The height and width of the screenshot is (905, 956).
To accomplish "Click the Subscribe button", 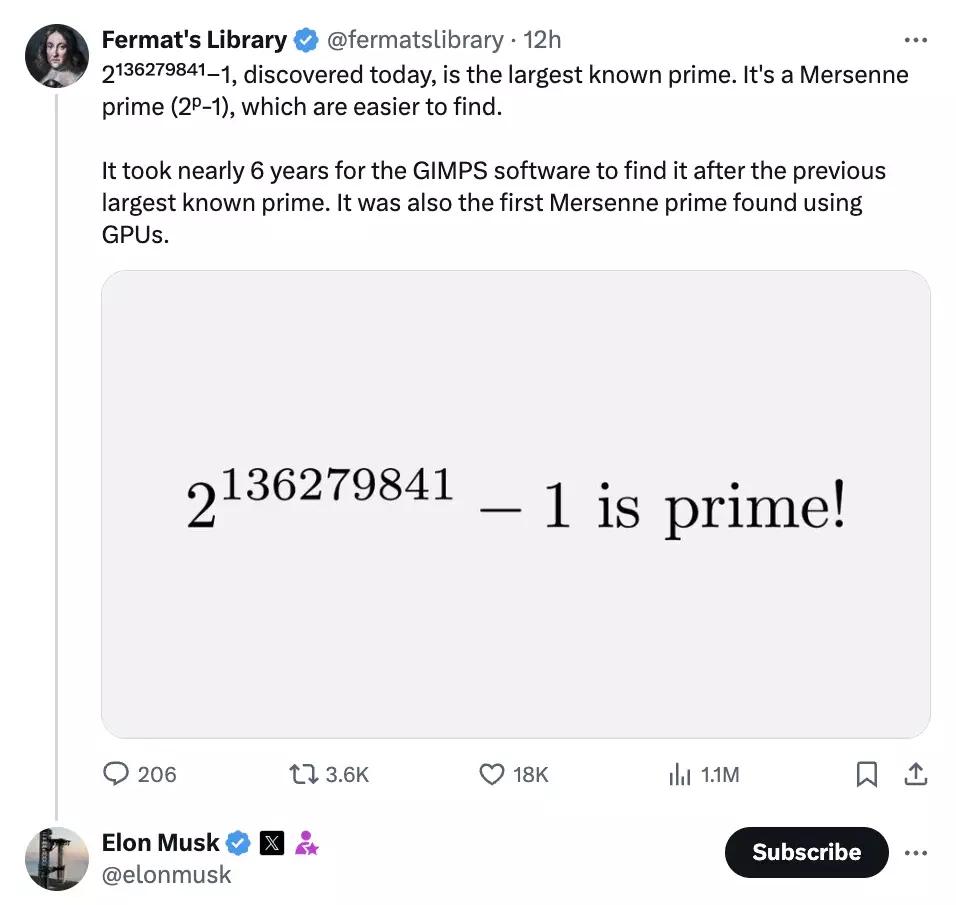I will pyautogui.click(x=806, y=852).
